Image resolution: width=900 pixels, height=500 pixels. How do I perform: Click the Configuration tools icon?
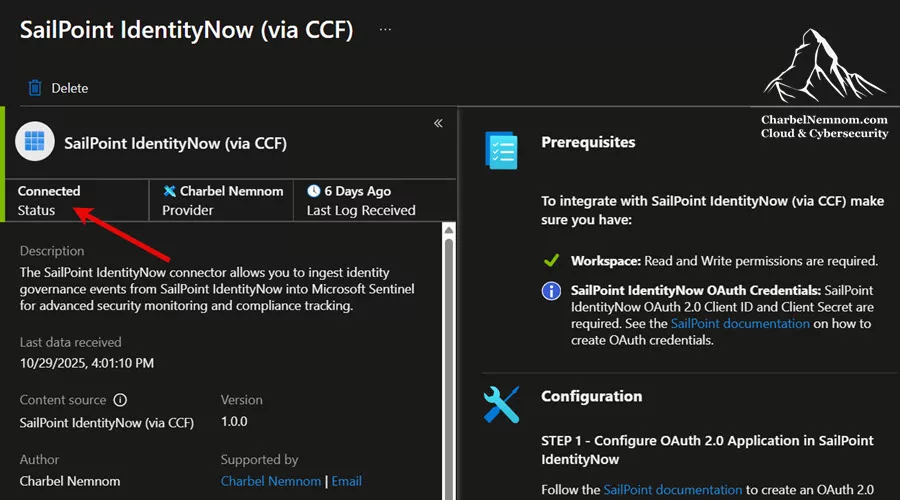(x=501, y=405)
